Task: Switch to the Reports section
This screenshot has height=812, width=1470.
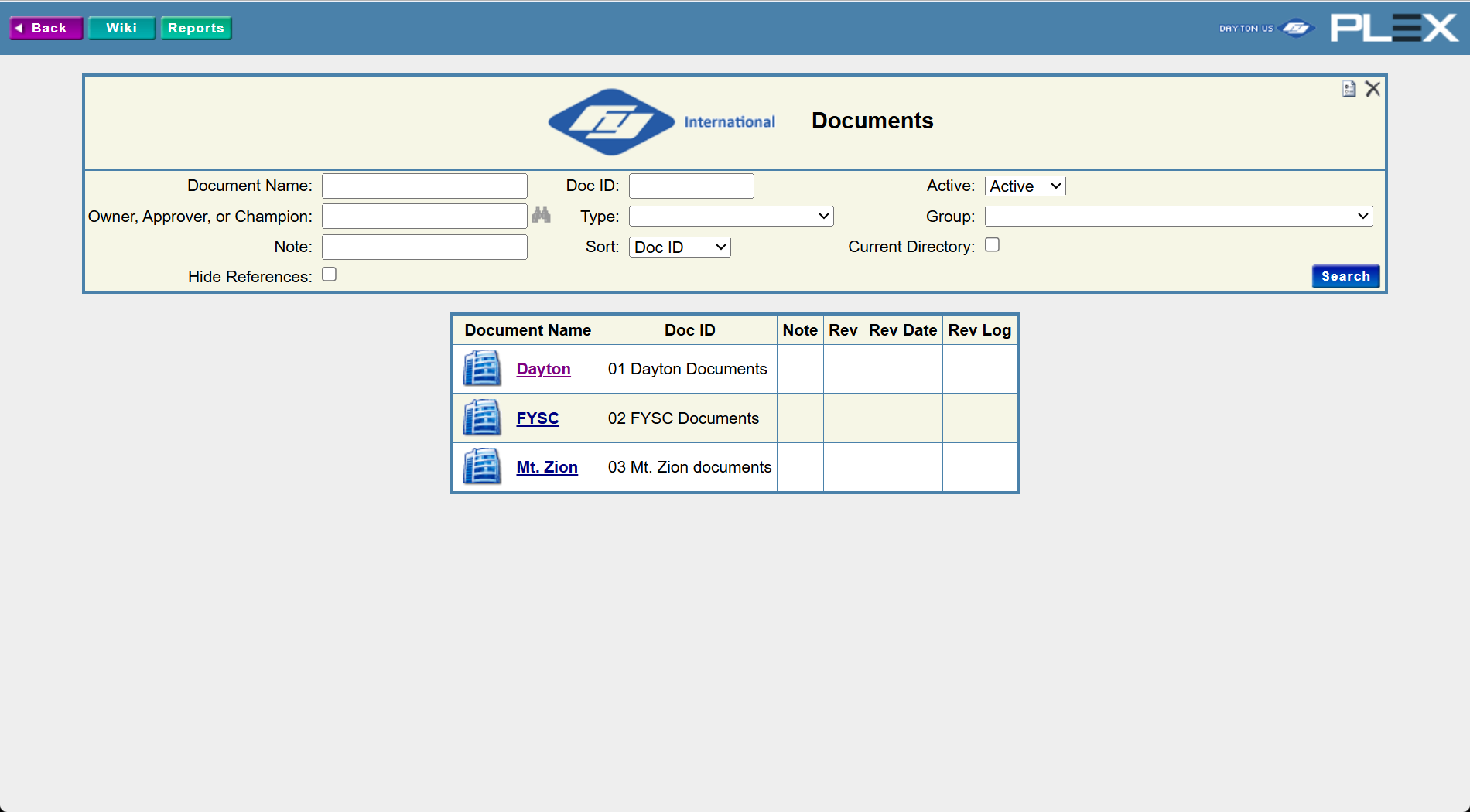Action: click(x=196, y=28)
